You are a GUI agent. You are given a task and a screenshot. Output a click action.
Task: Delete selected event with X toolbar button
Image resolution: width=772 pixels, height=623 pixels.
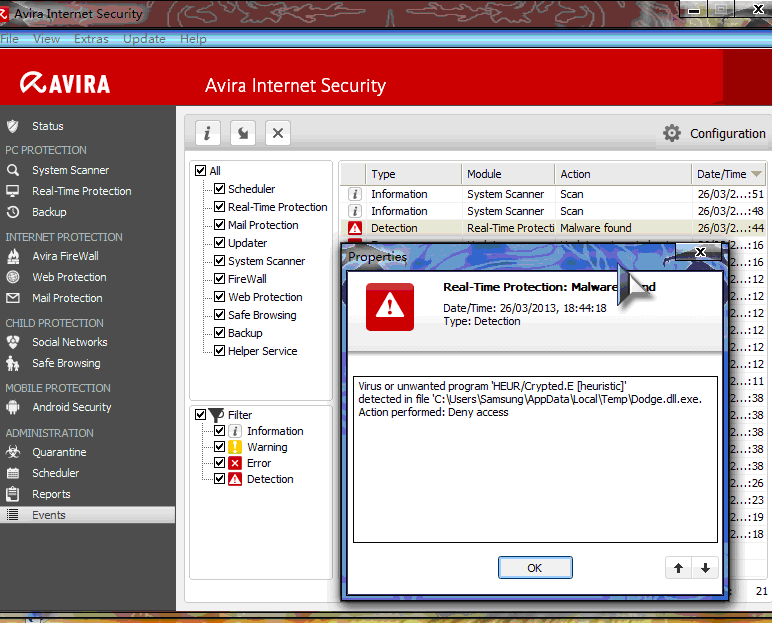pyautogui.click(x=278, y=133)
